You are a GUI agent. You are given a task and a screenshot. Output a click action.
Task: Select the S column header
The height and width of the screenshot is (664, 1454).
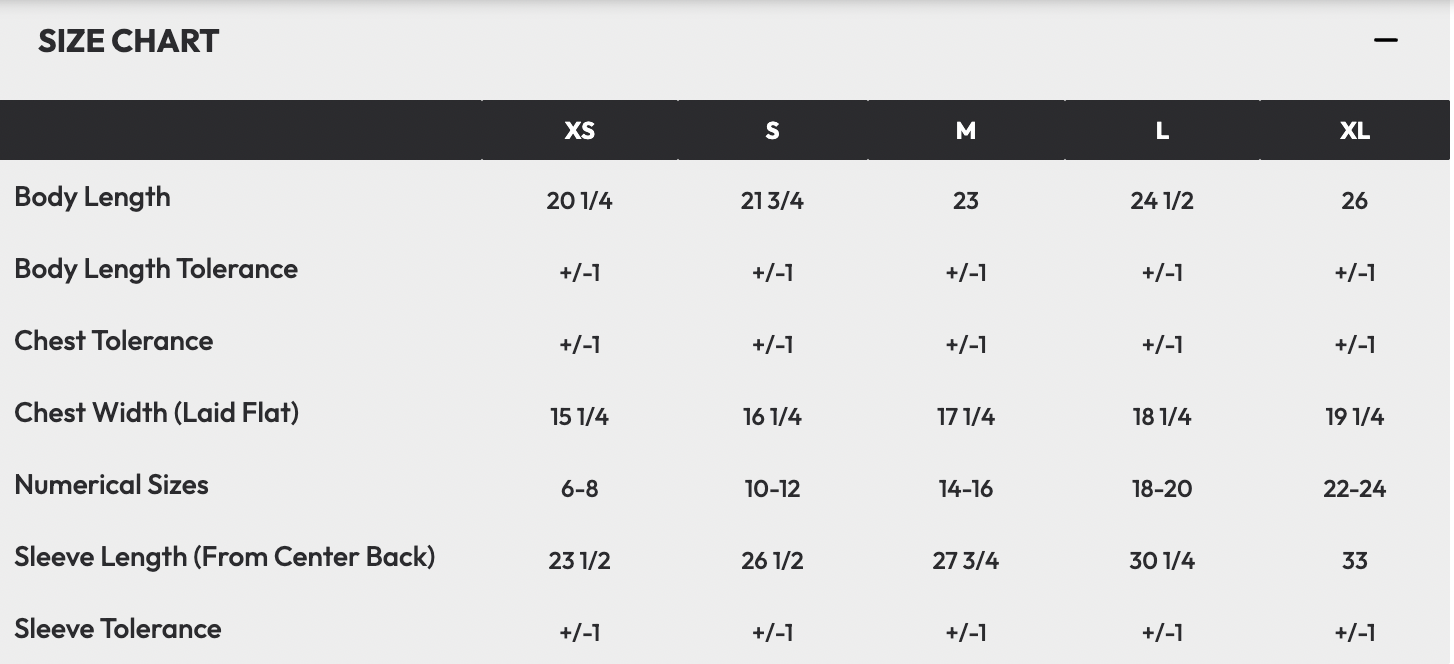tap(772, 131)
